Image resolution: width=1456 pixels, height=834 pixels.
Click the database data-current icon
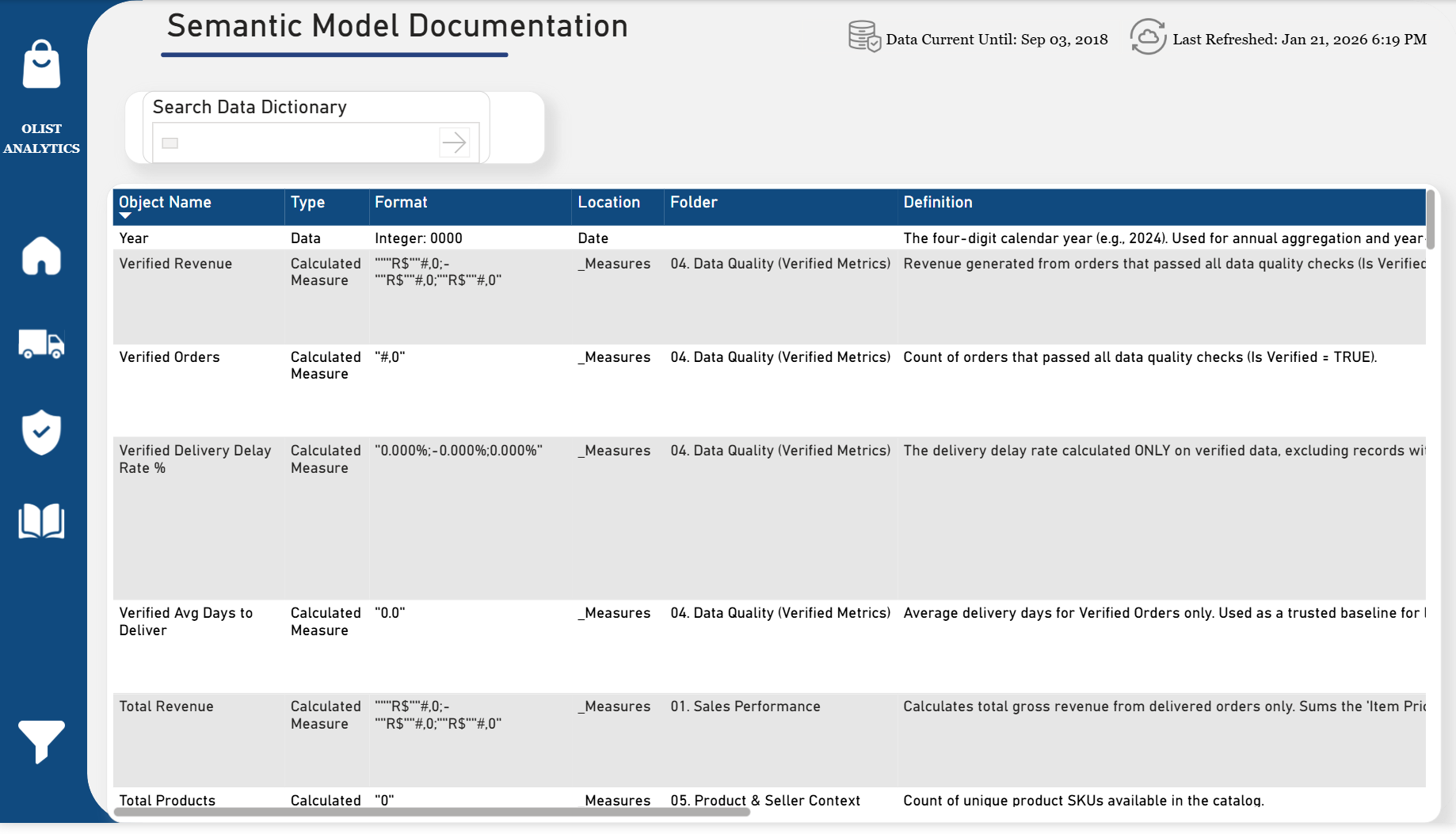coord(863,37)
